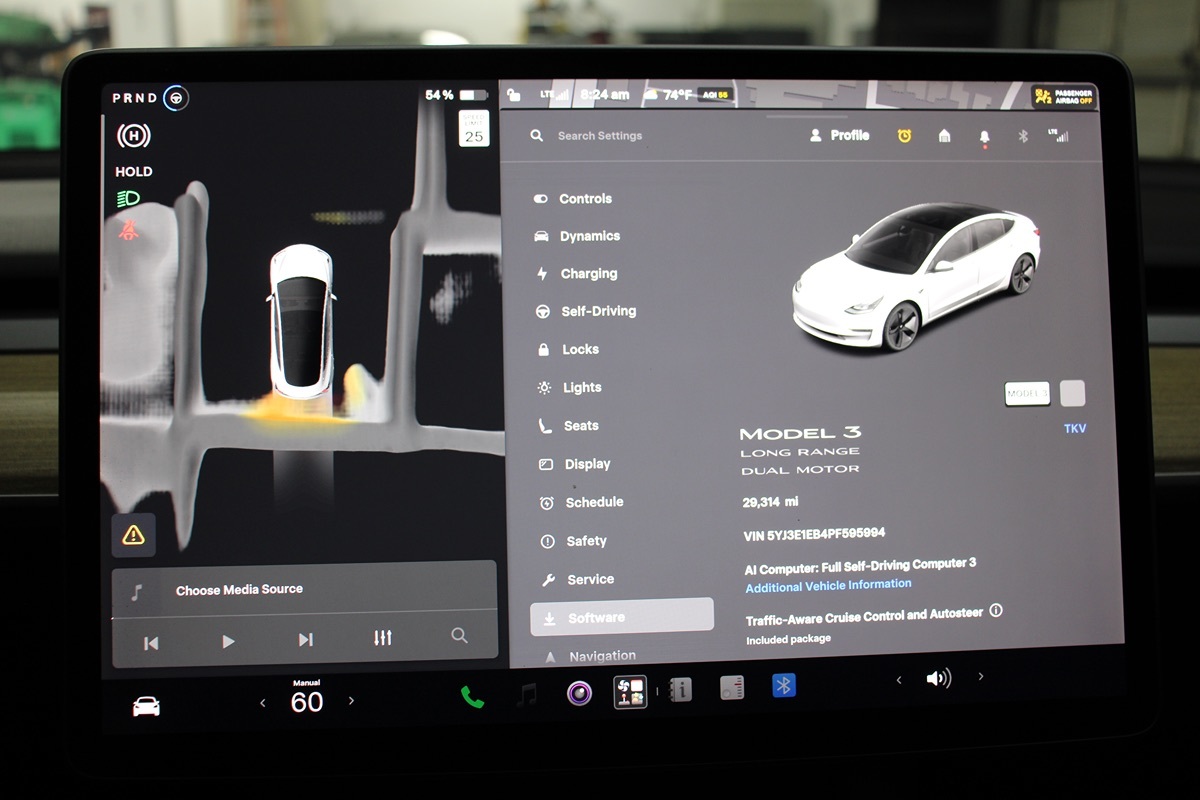Open the Phone app
The height and width of the screenshot is (800, 1200).
coord(472,697)
